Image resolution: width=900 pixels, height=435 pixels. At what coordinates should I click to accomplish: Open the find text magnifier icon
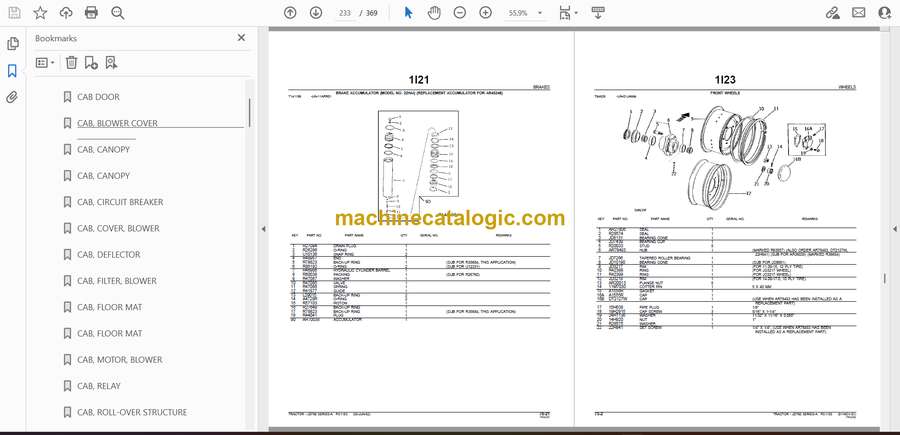118,13
